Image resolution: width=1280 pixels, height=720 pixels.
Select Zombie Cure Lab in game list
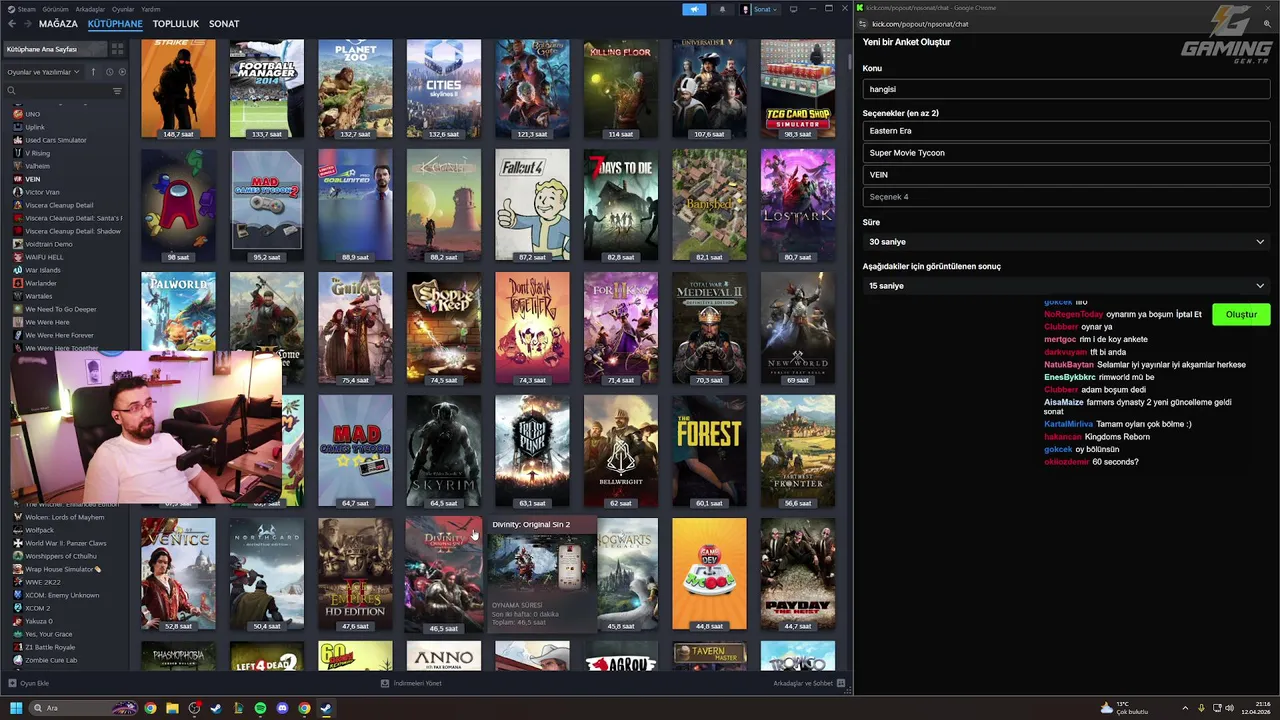50,660
